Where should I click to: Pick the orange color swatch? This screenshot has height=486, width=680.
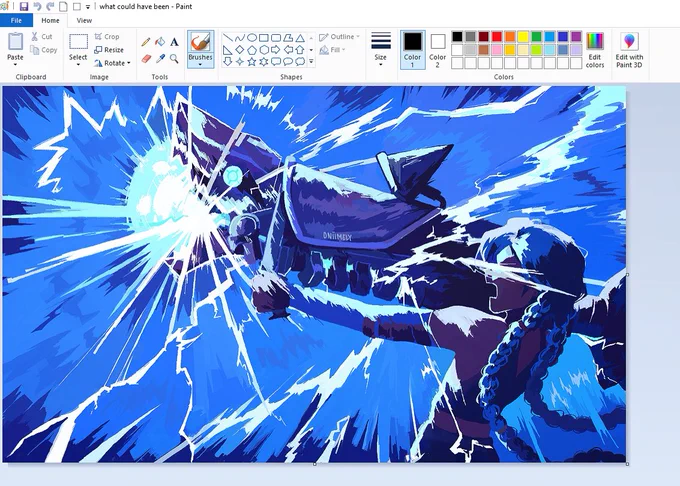click(x=510, y=36)
